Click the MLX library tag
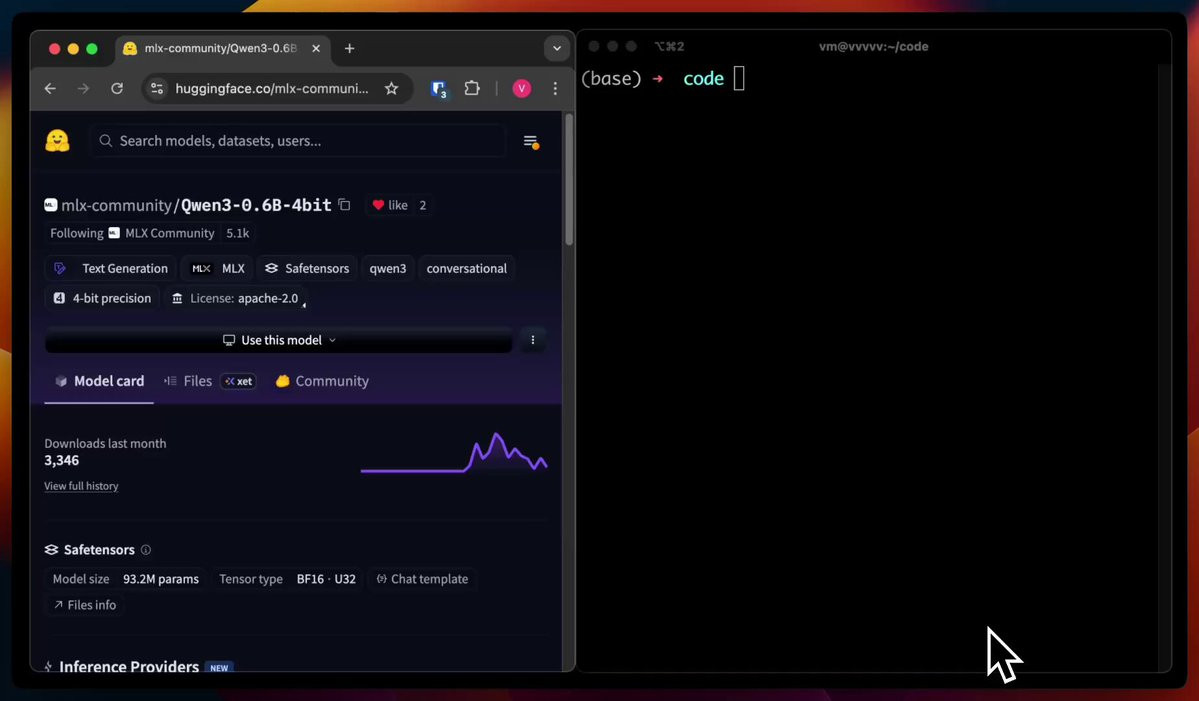The height and width of the screenshot is (701, 1199). coord(218,268)
